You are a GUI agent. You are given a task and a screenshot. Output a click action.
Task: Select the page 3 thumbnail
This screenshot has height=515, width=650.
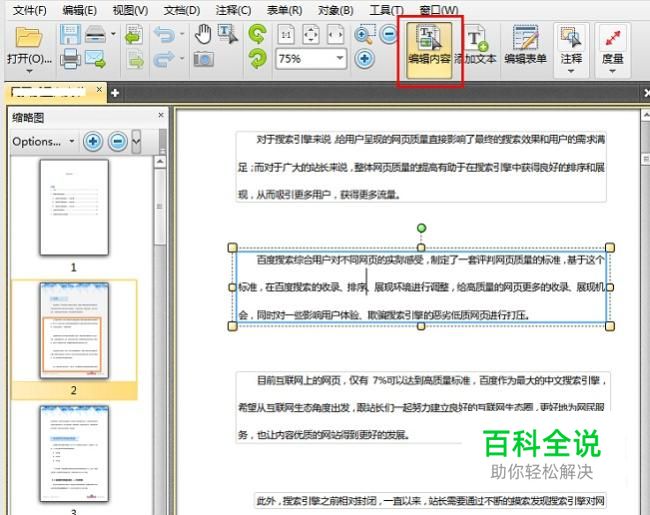coord(74,454)
